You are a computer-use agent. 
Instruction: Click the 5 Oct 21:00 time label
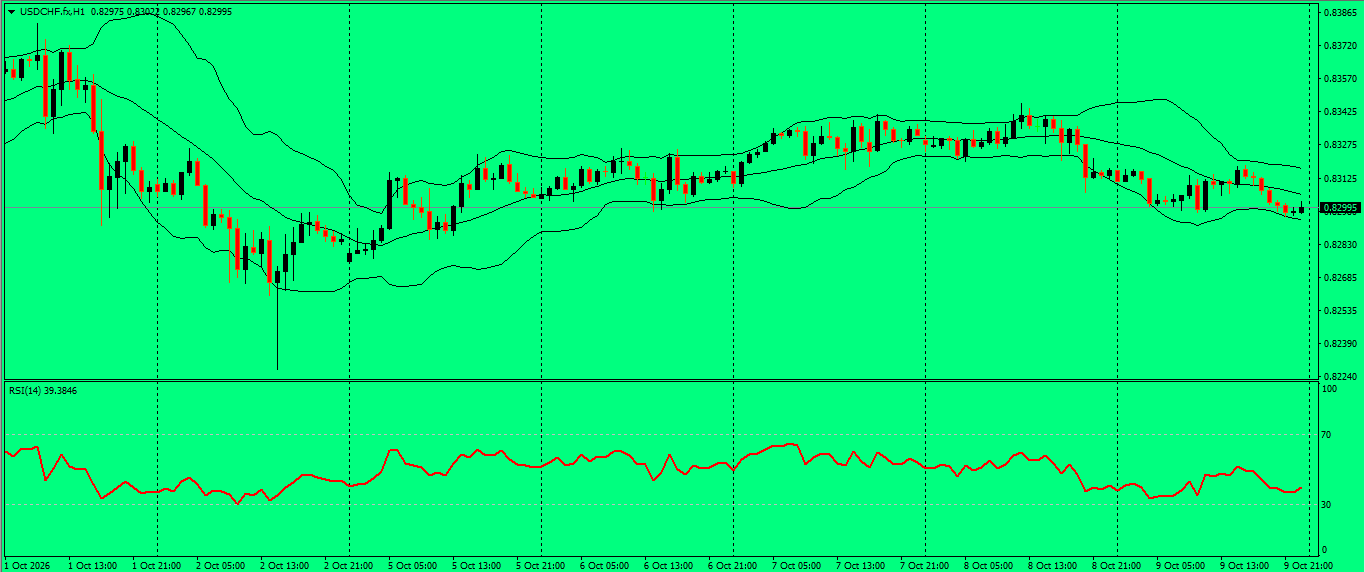click(x=540, y=565)
